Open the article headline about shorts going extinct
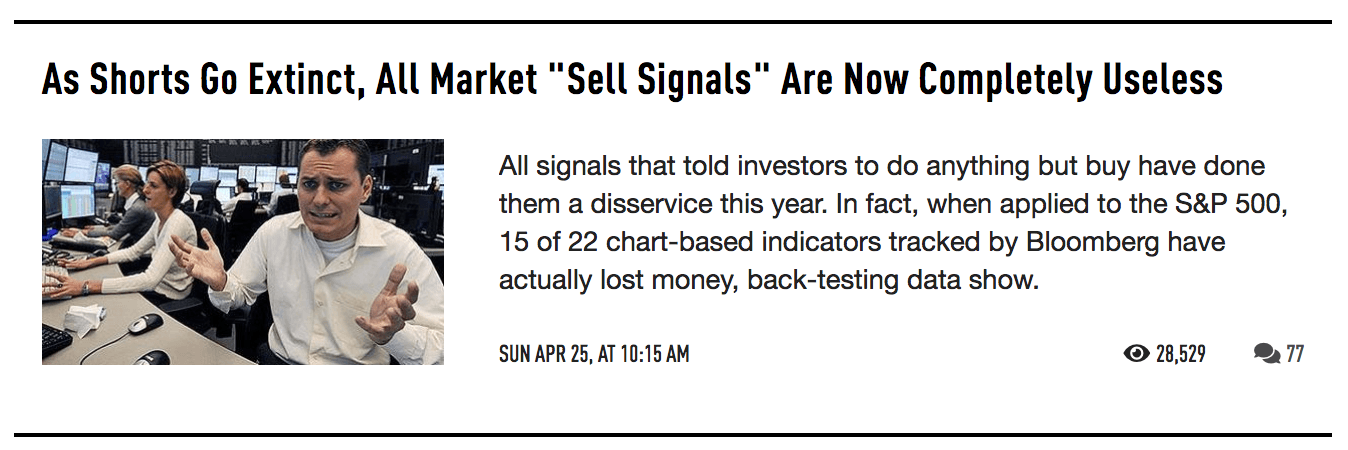 tap(632, 79)
